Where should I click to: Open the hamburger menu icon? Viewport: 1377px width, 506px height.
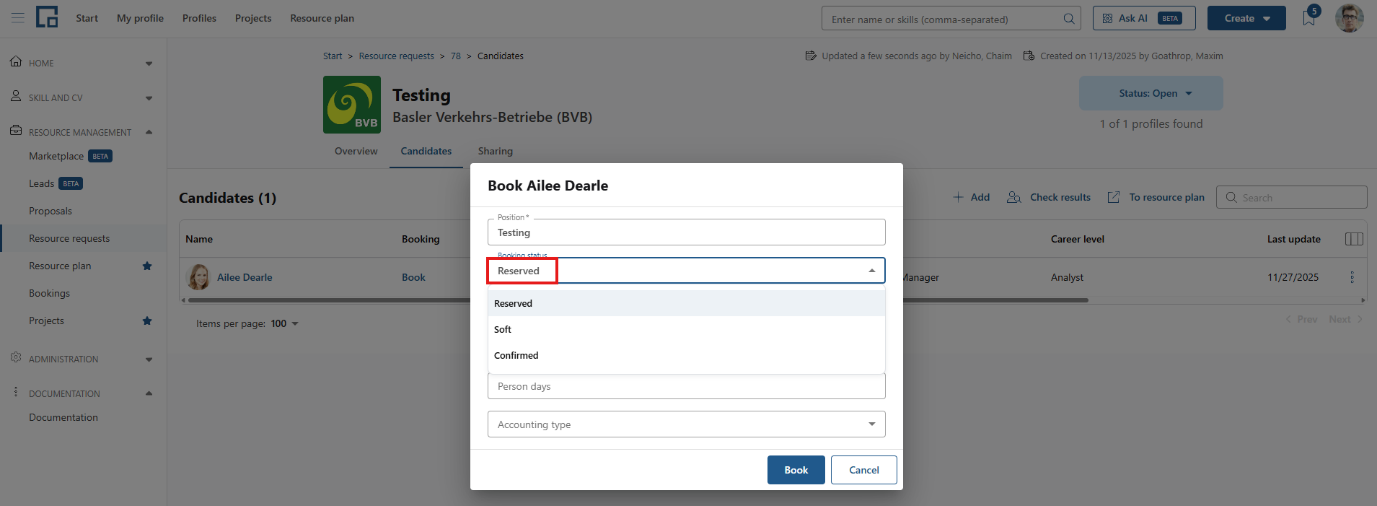point(18,18)
